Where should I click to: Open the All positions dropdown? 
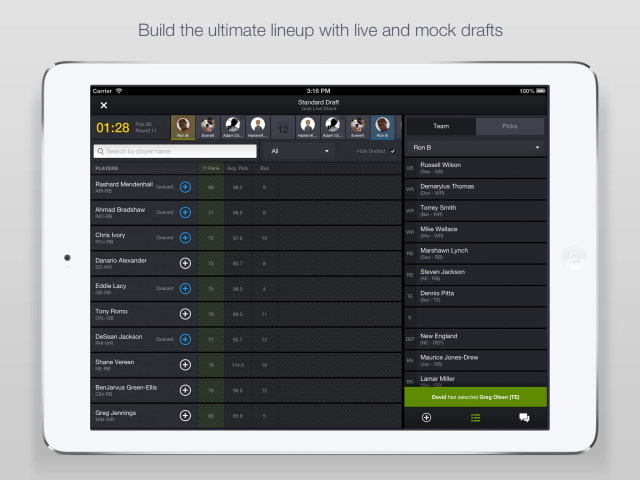pos(299,151)
